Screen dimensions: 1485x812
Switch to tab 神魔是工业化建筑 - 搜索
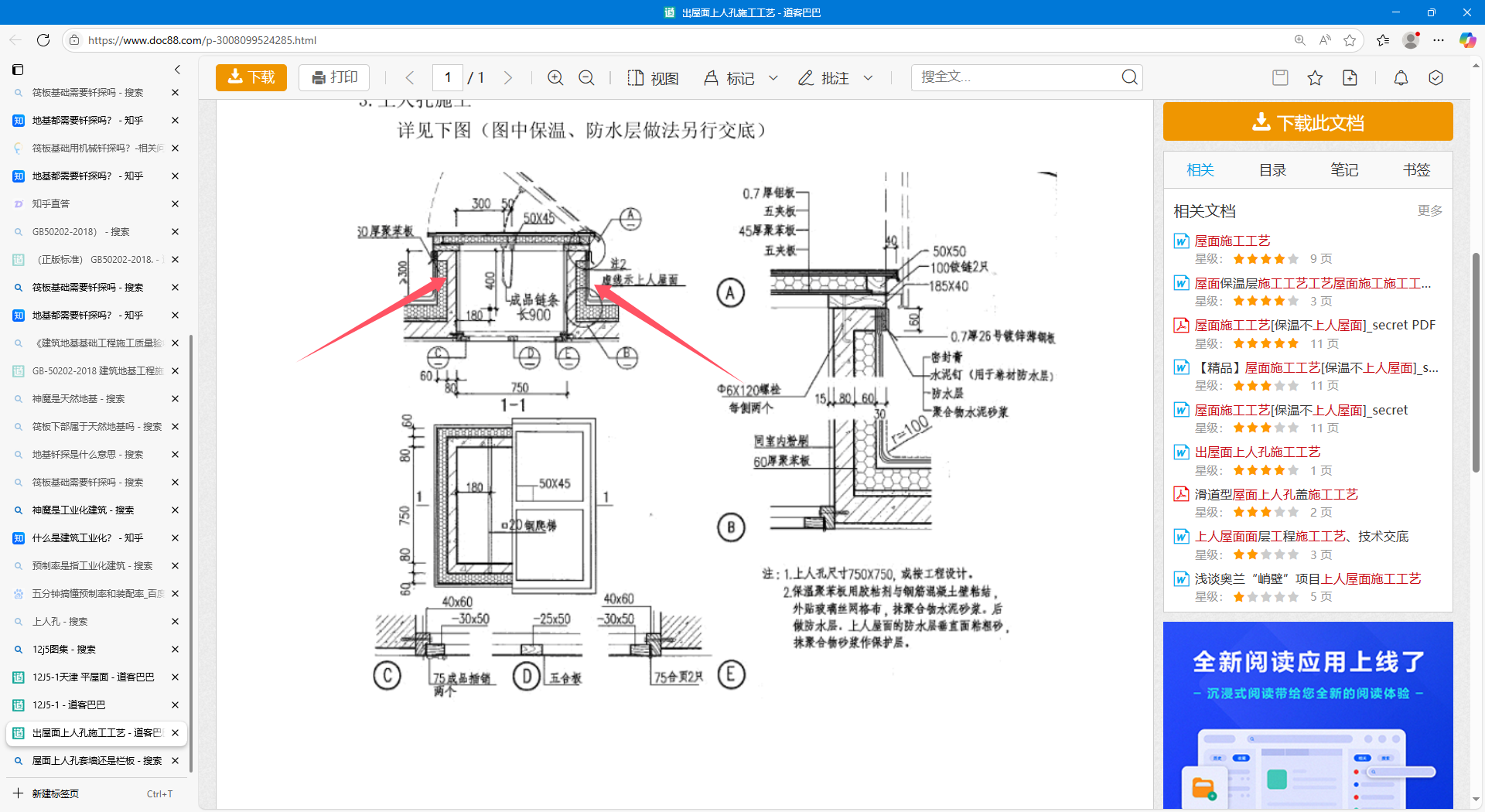coord(97,510)
